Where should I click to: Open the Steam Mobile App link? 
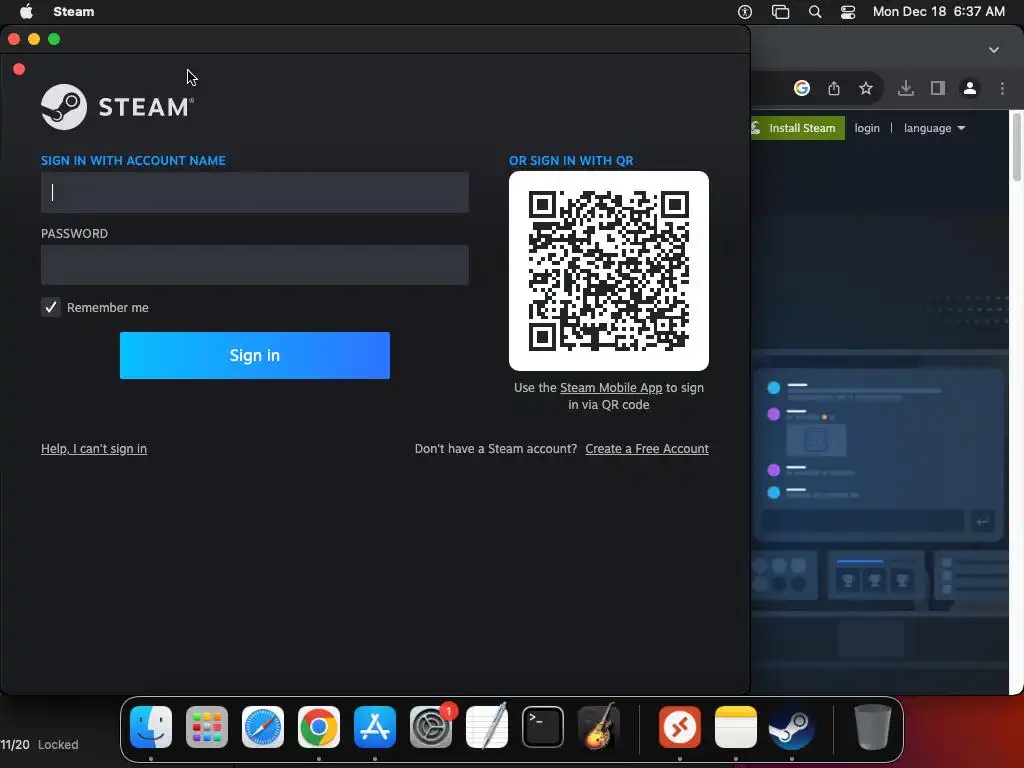pyautogui.click(x=611, y=387)
